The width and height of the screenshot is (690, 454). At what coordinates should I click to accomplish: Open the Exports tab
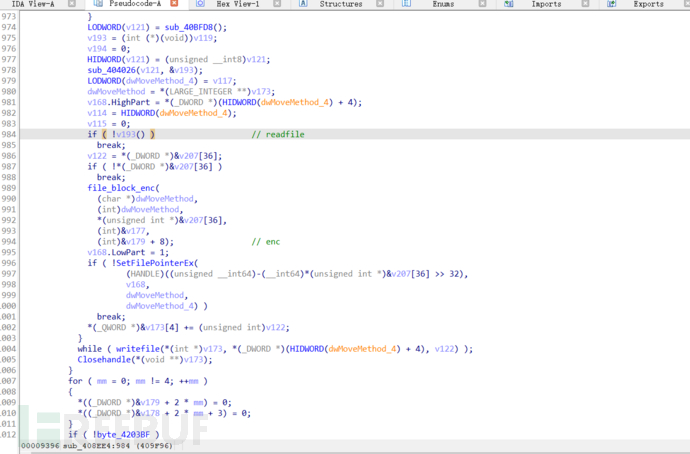648,4
